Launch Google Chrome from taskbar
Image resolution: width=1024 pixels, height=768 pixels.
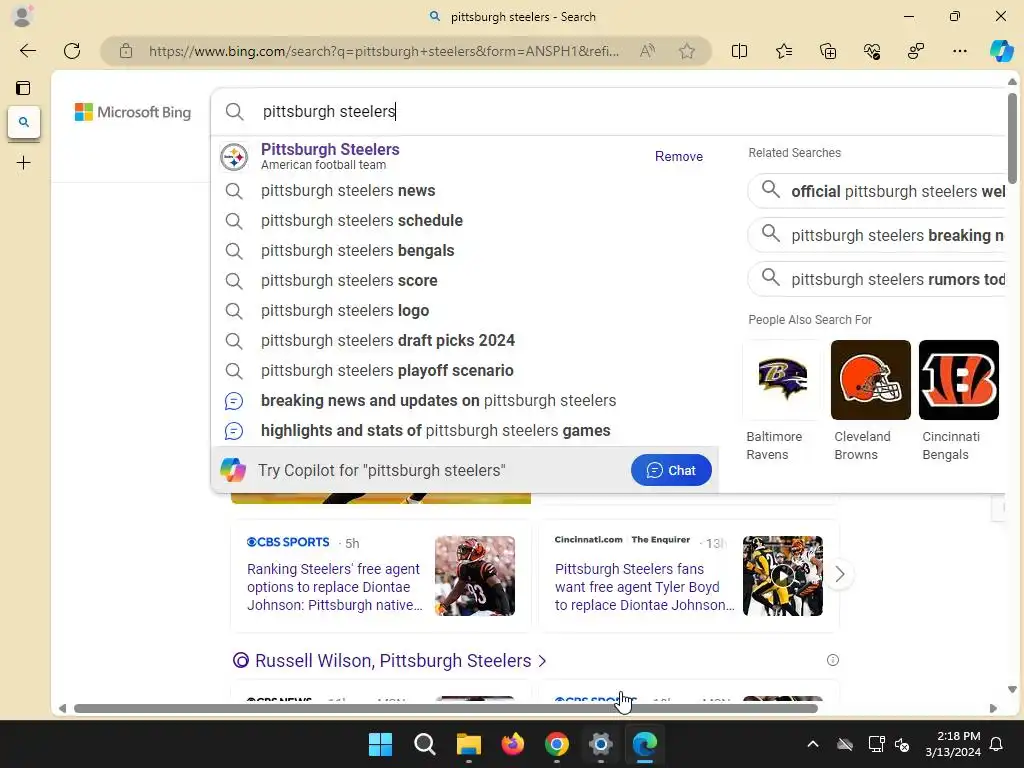(x=556, y=744)
